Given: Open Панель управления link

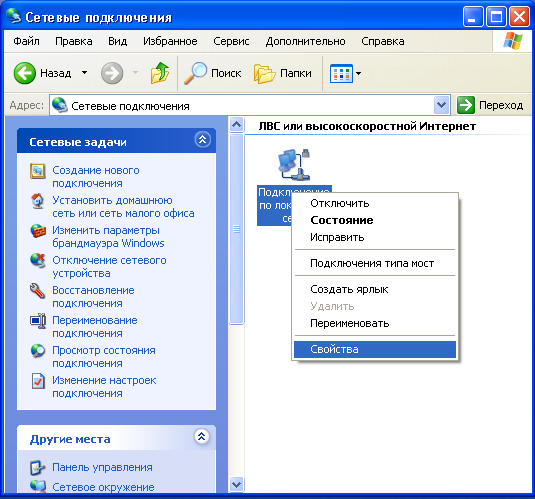Looking at the screenshot, I should (x=102, y=468).
